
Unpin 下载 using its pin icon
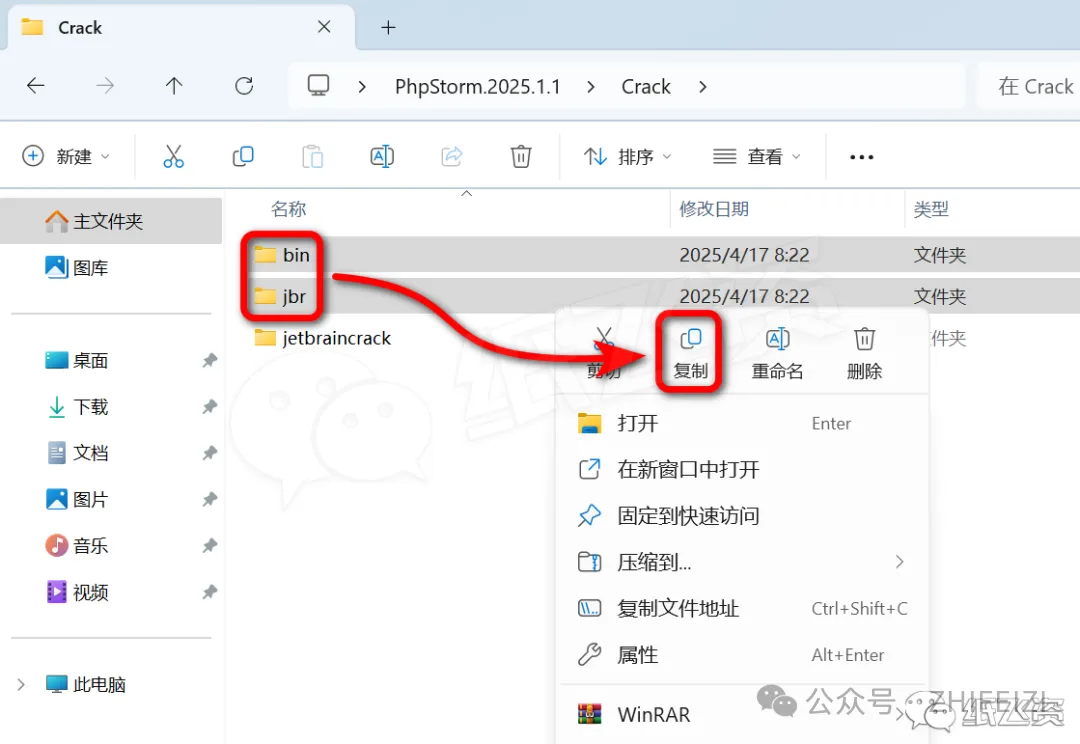pos(209,406)
